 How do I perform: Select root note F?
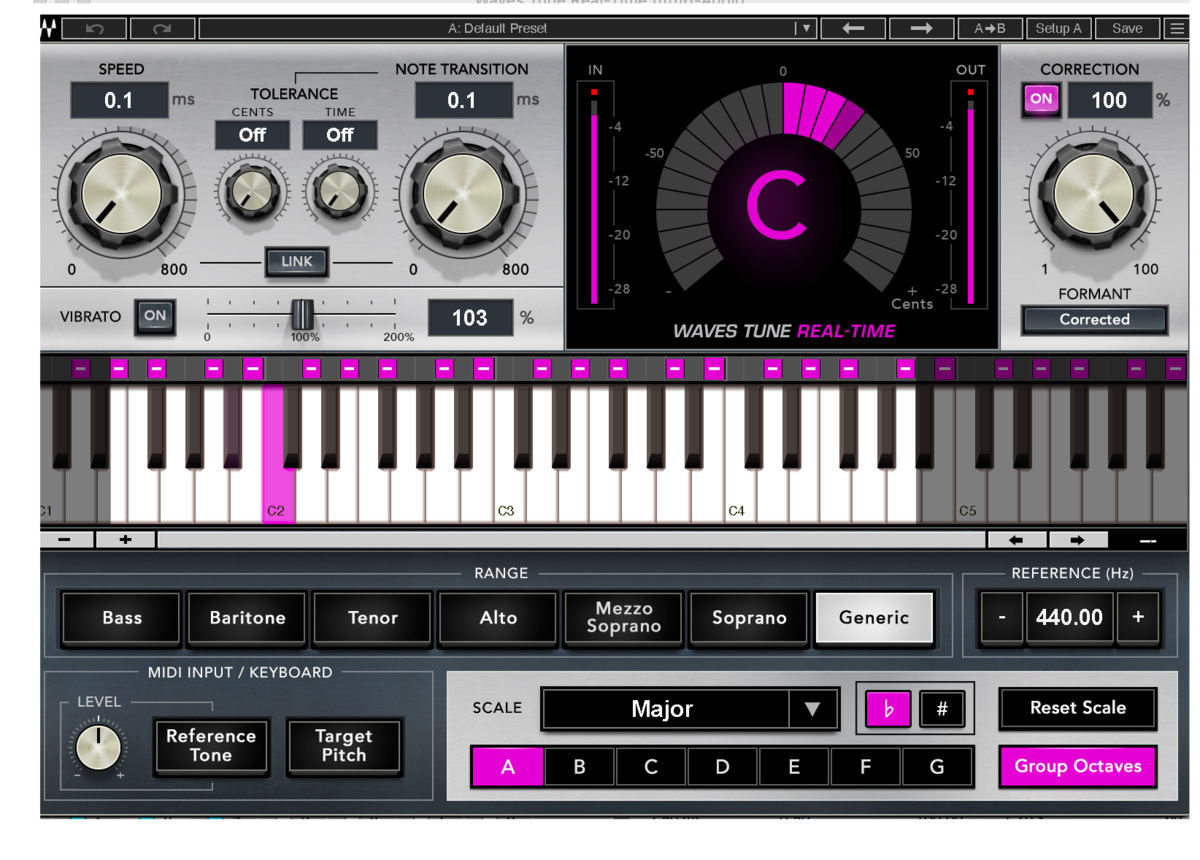pos(865,768)
